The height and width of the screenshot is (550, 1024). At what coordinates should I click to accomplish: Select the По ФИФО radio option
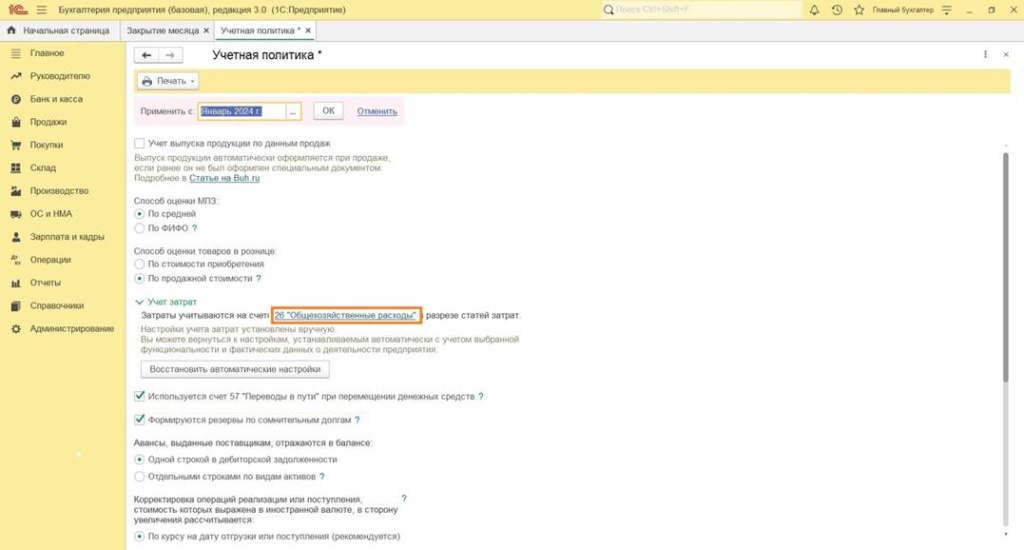139,228
